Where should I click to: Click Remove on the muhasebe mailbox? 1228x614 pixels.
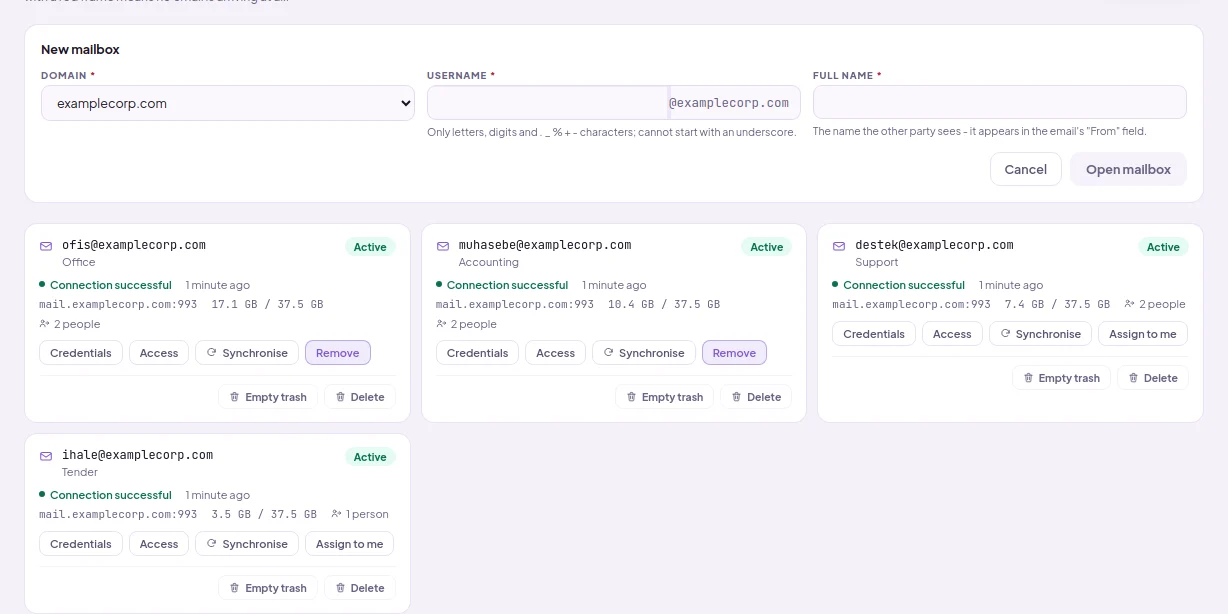click(x=735, y=353)
